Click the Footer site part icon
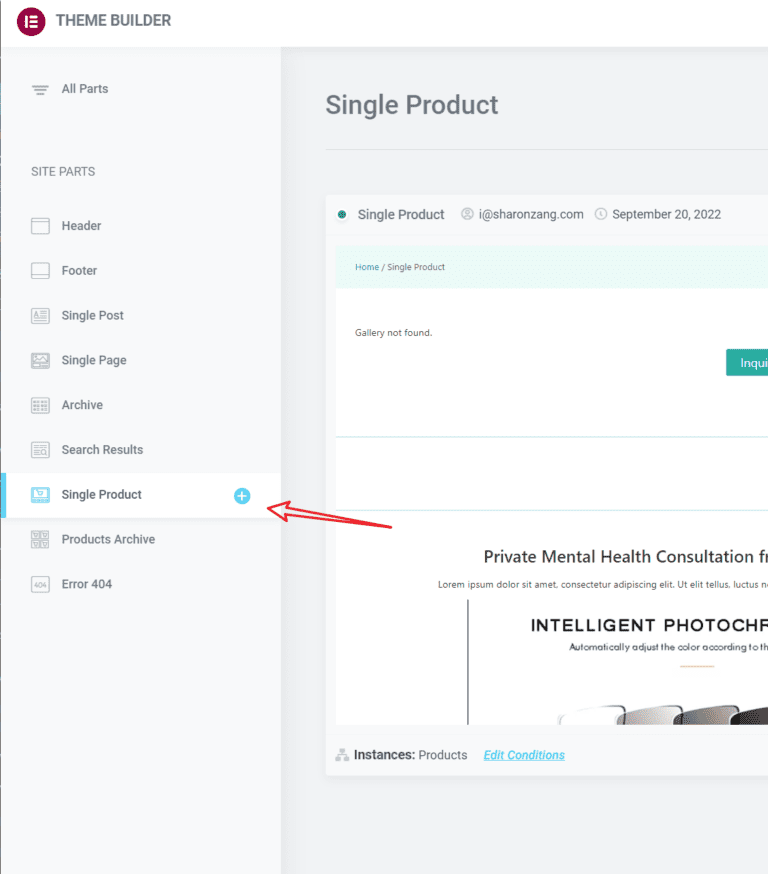Image resolution: width=768 pixels, height=874 pixels. click(x=40, y=271)
